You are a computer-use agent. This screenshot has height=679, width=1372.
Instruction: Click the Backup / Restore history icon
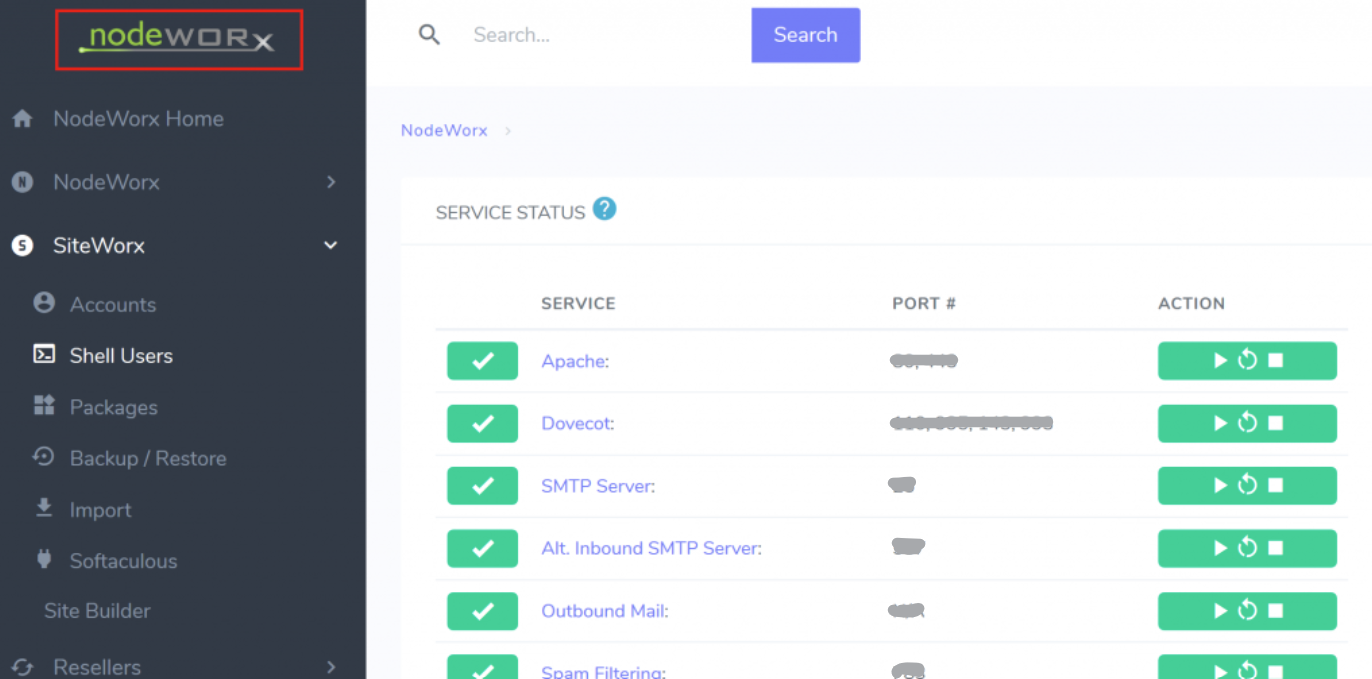44,457
